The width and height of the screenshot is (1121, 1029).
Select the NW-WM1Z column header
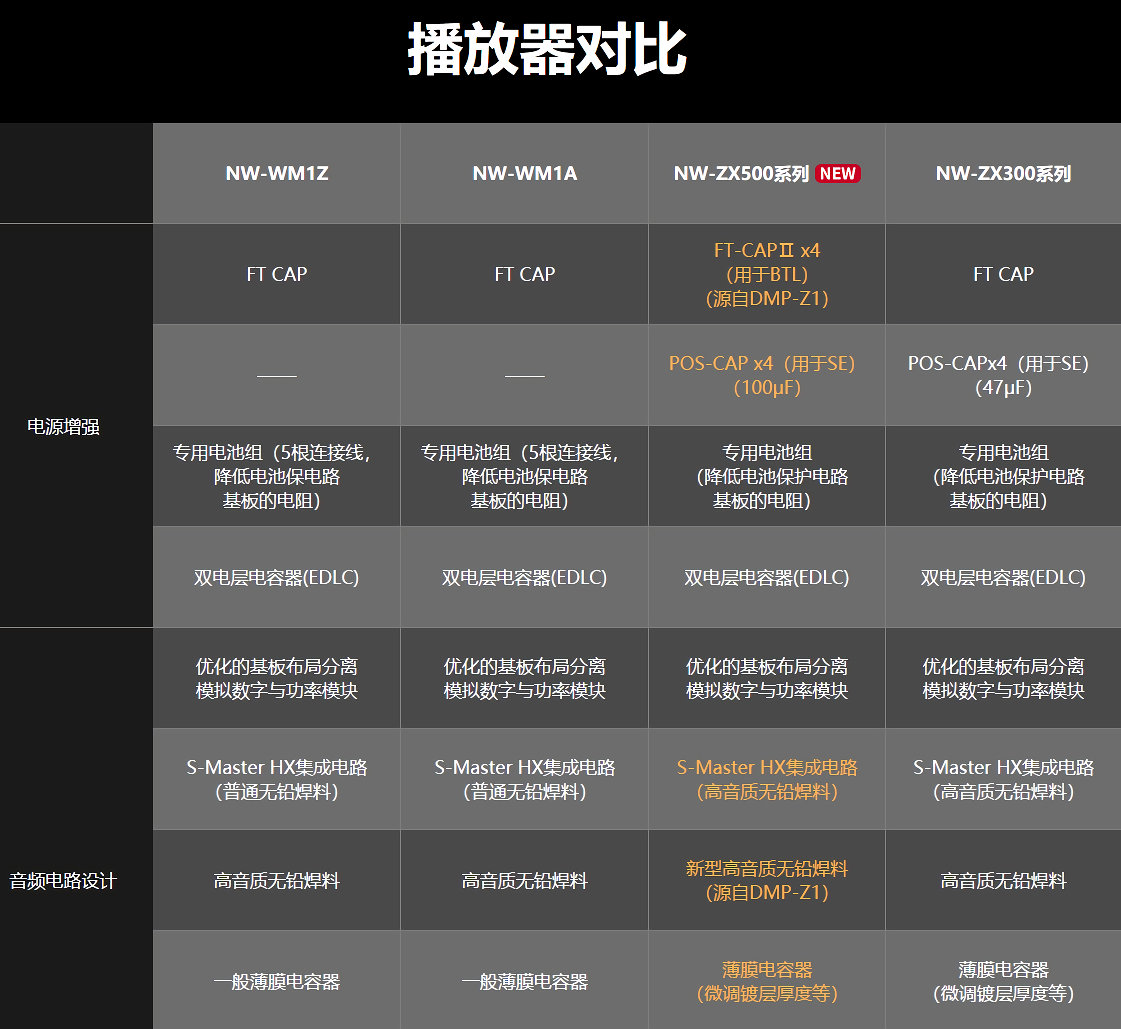point(275,173)
